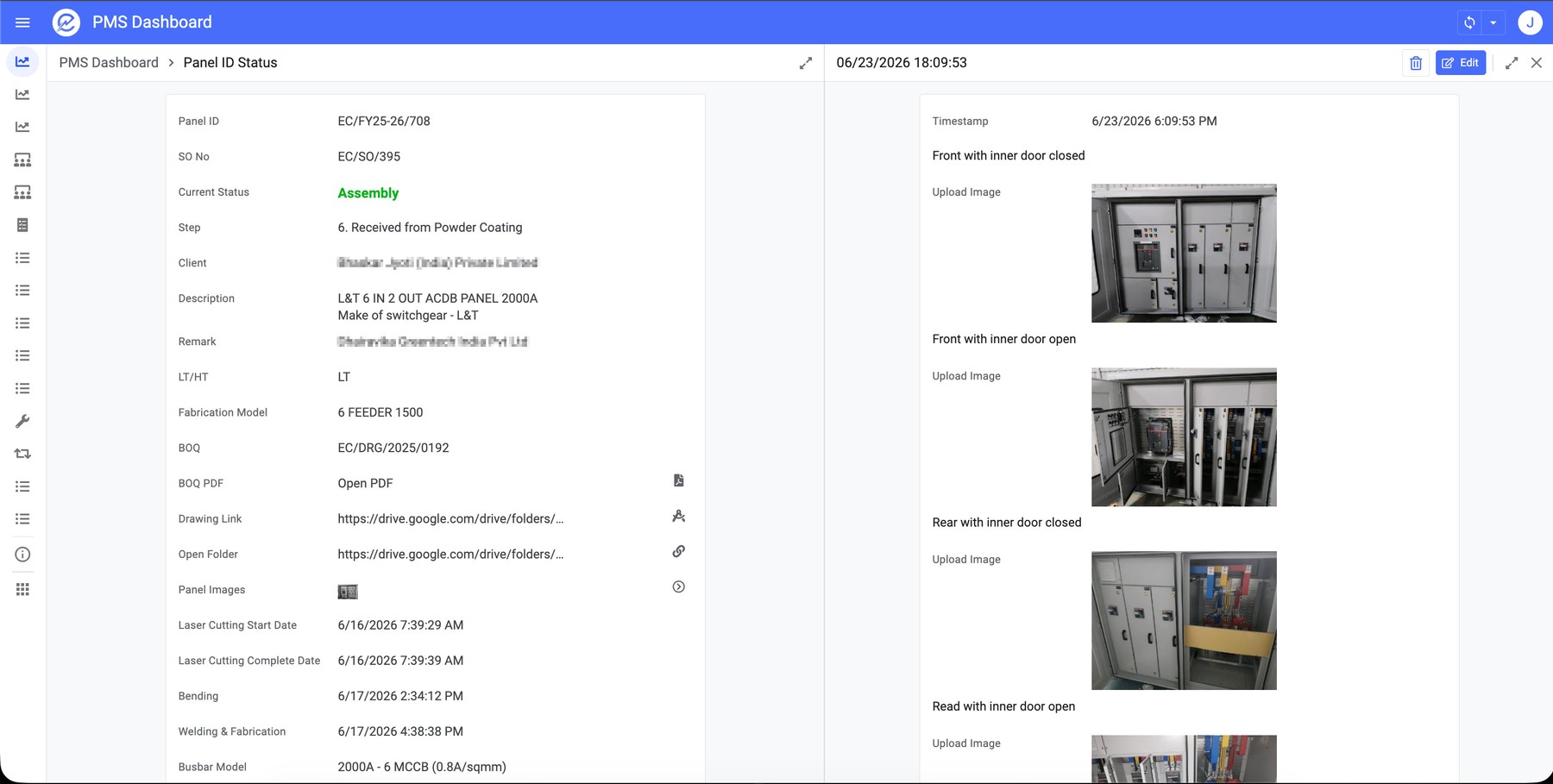Open the dropdown arrow beside the sync button

(1493, 22)
